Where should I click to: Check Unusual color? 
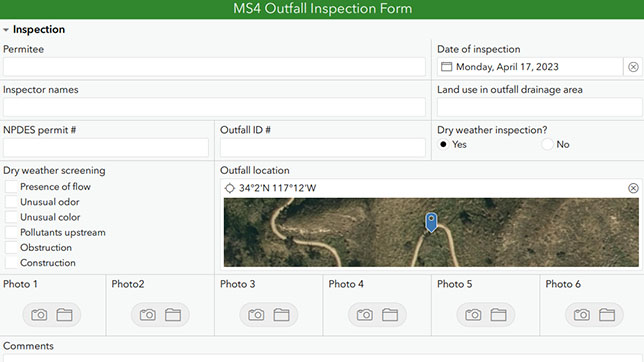(11, 217)
